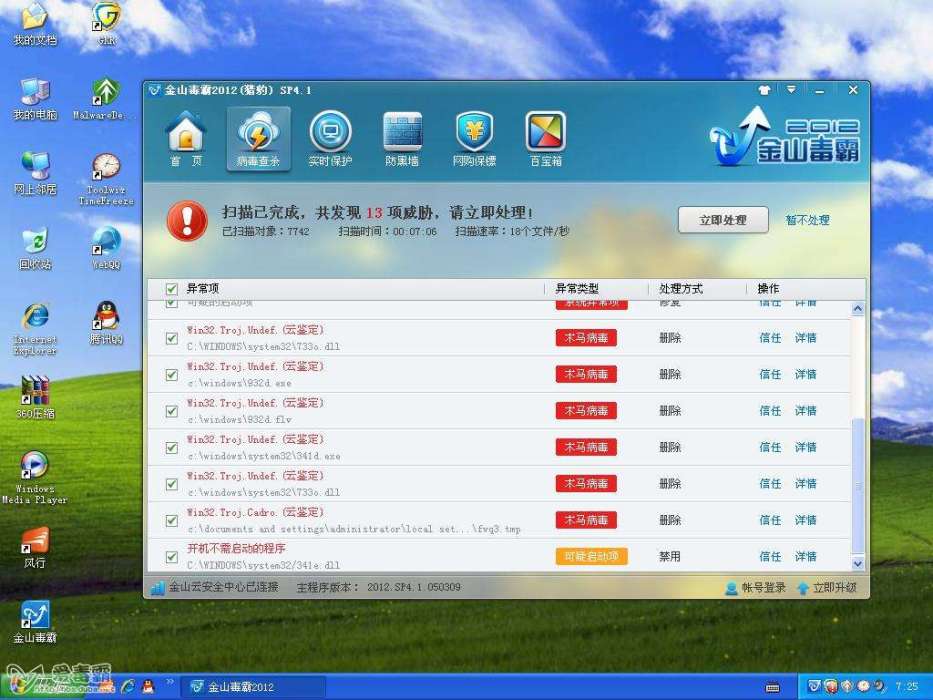Click 立即处理 to handle threats now

[x=723, y=220]
